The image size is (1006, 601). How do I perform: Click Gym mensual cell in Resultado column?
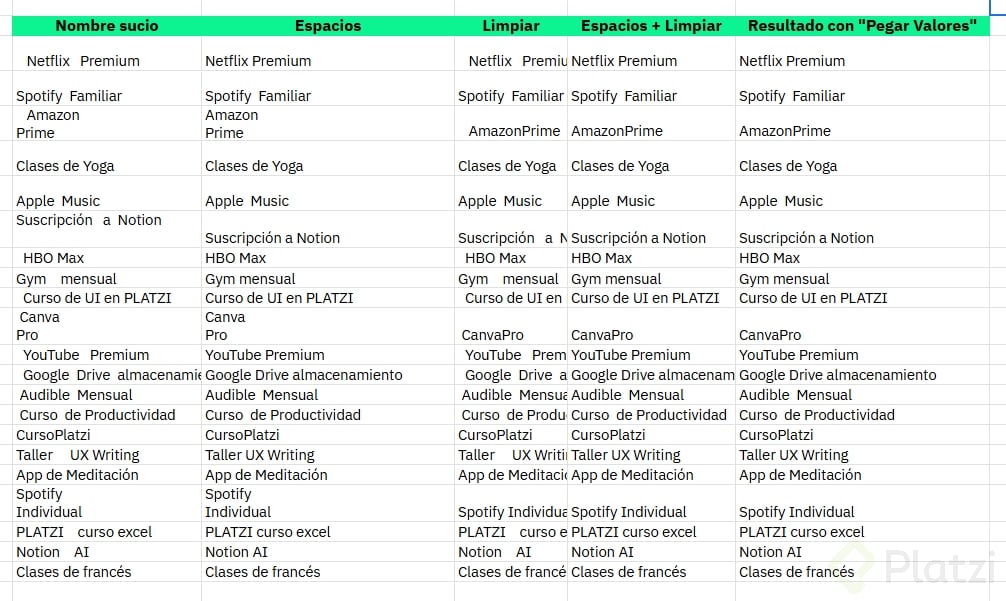click(x=784, y=279)
